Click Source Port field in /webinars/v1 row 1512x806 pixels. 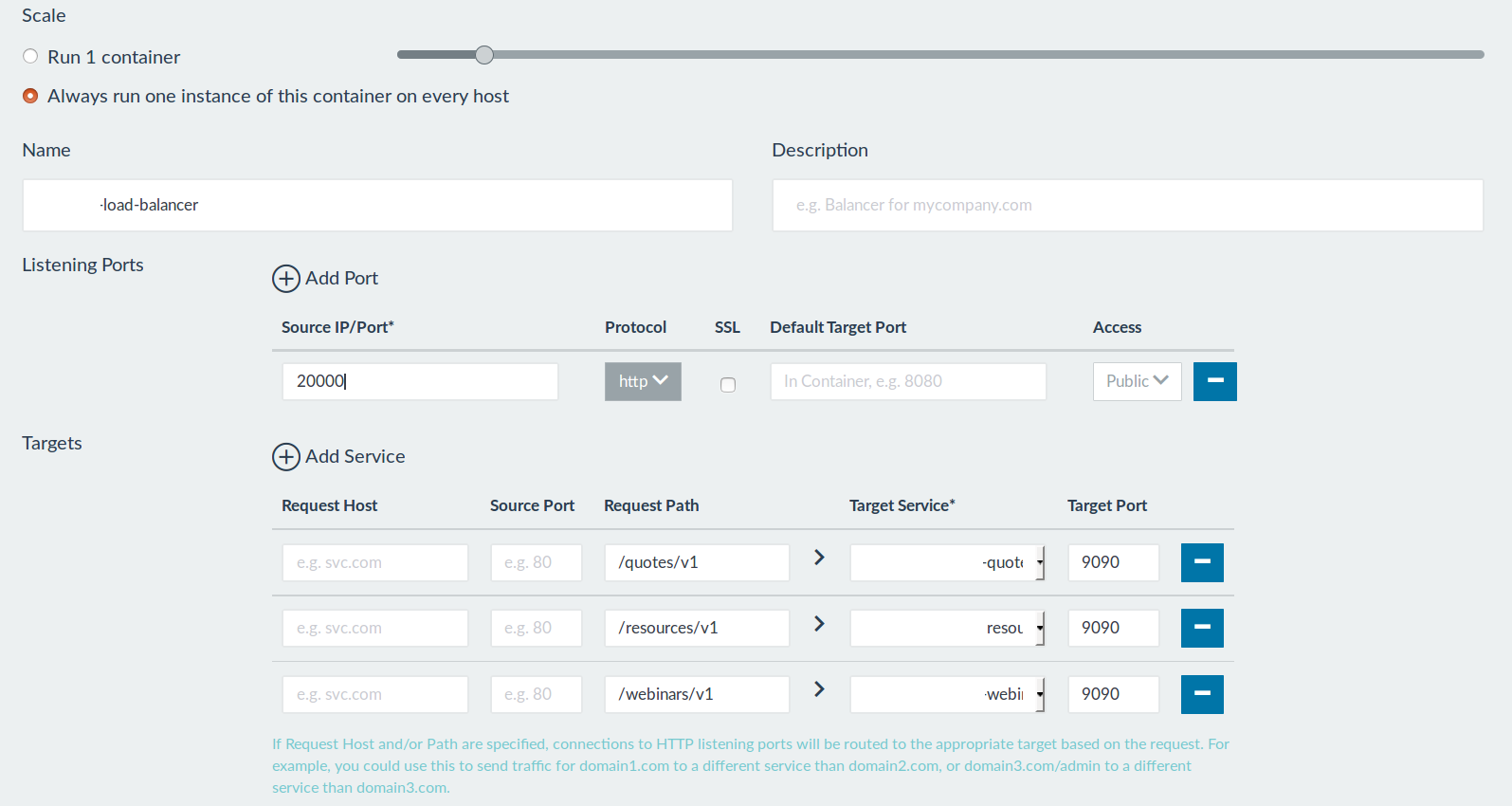537,694
